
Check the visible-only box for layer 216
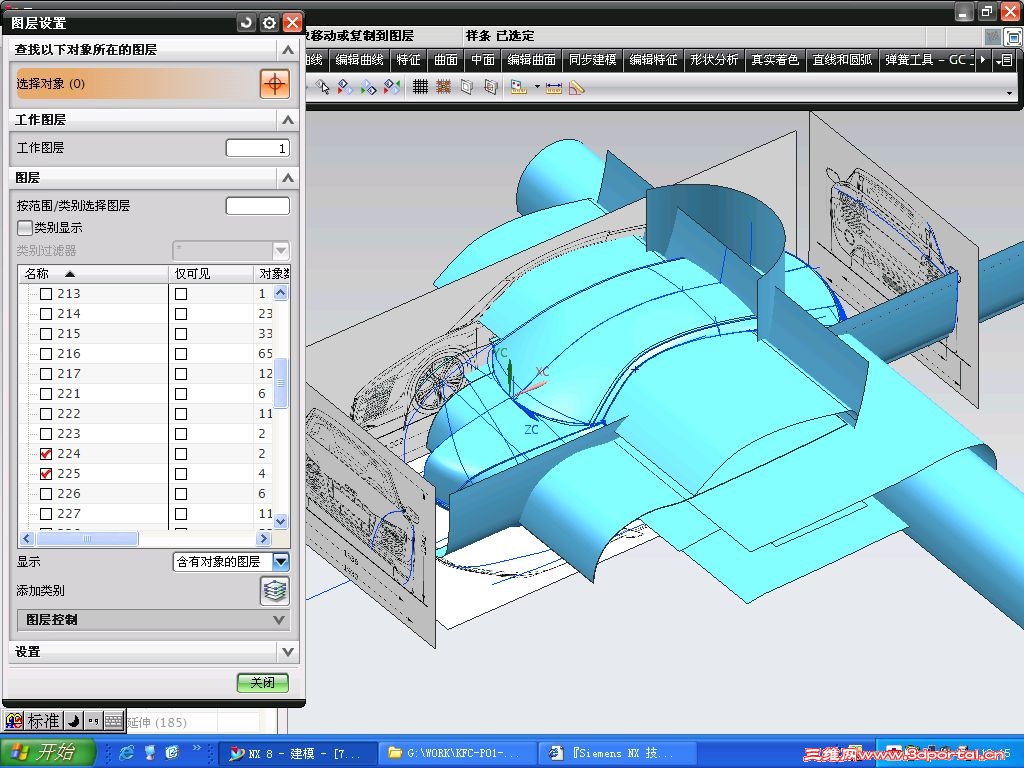[x=181, y=354]
